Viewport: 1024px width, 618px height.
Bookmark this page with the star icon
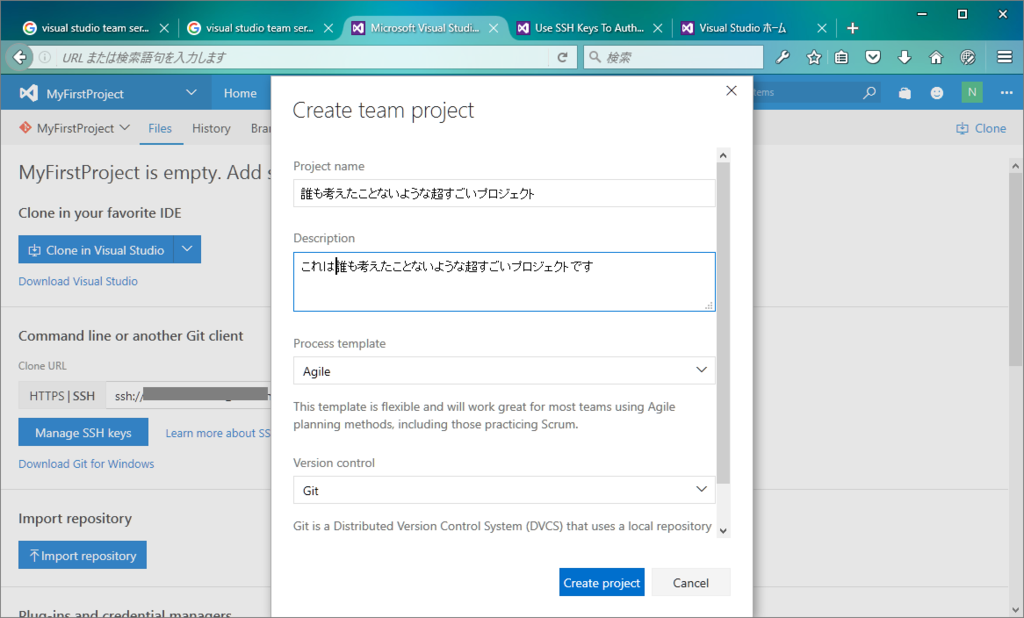813,57
